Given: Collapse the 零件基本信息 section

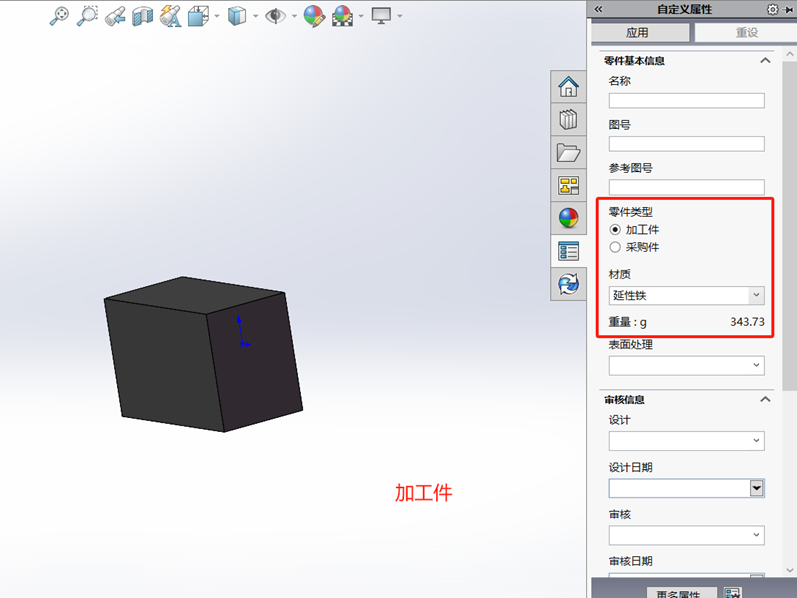Looking at the screenshot, I should pyautogui.click(x=765, y=61).
